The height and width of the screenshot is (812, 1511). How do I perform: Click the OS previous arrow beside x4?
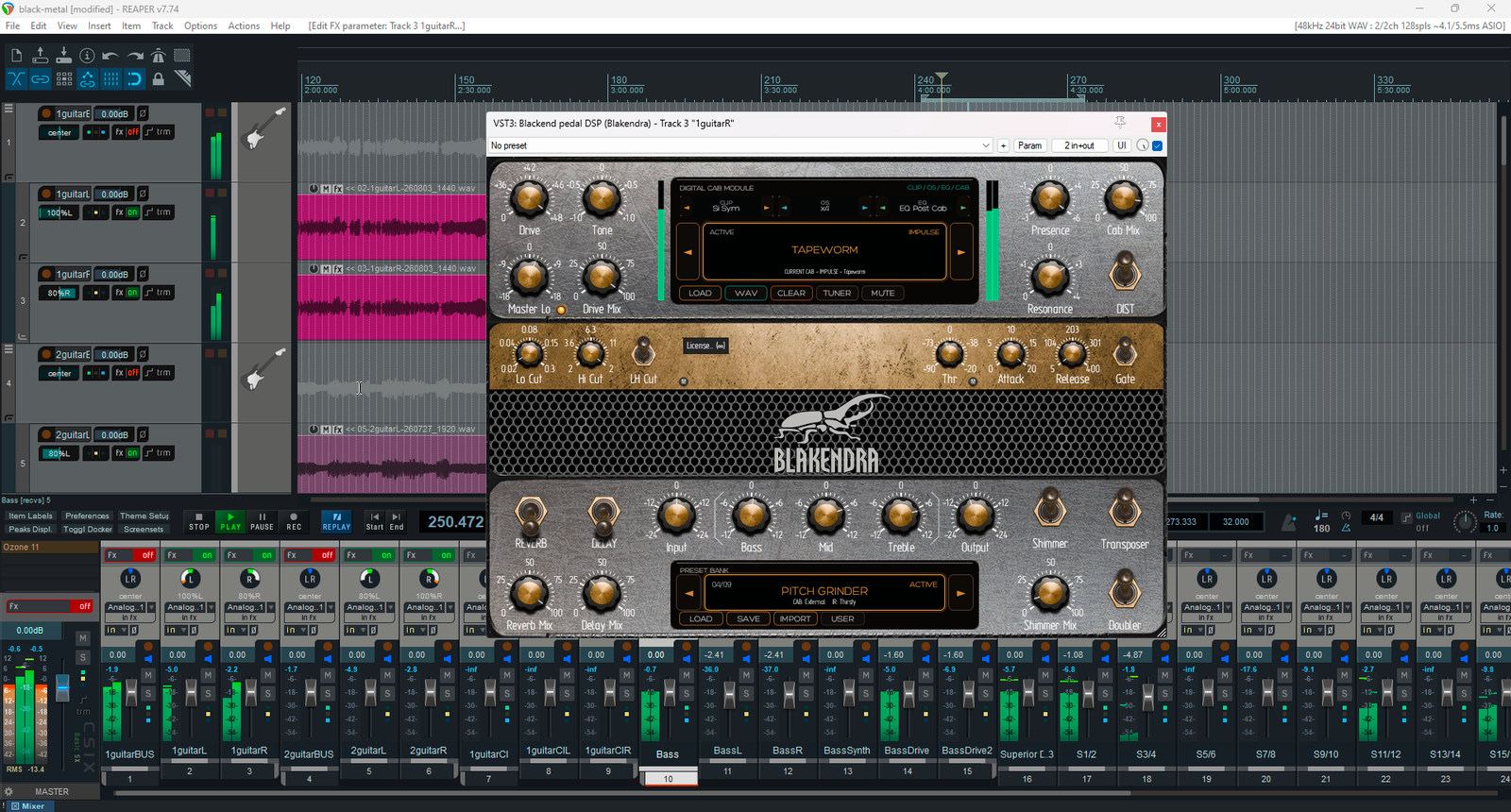[x=785, y=208]
